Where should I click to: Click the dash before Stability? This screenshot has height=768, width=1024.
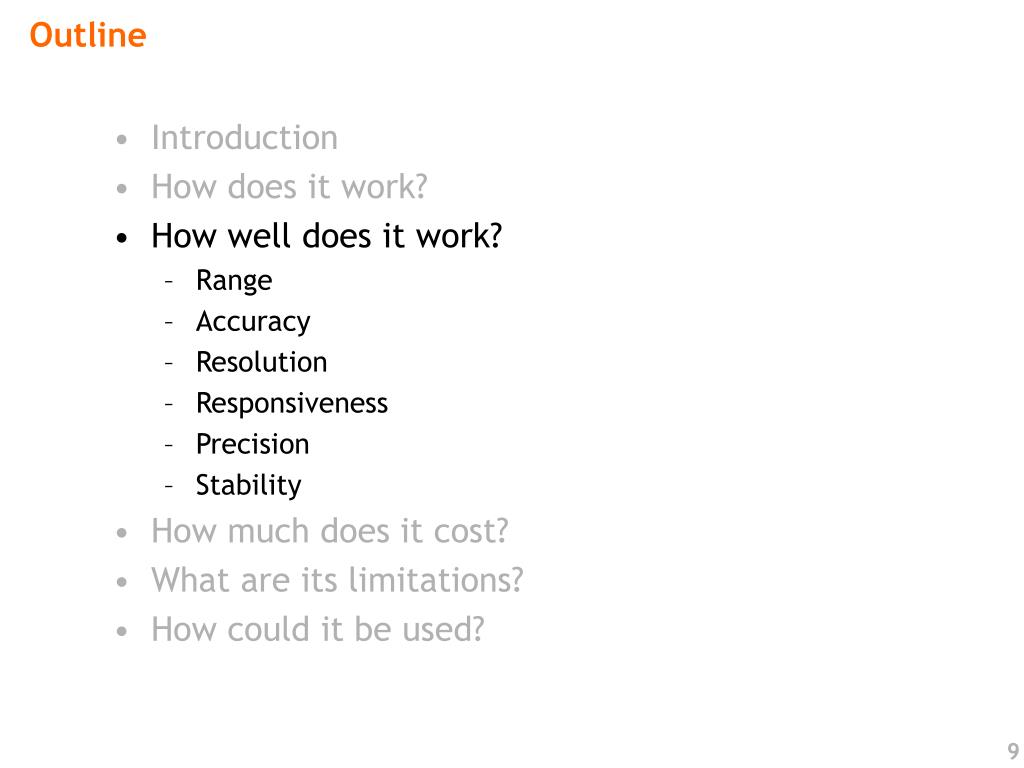(x=169, y=487)
